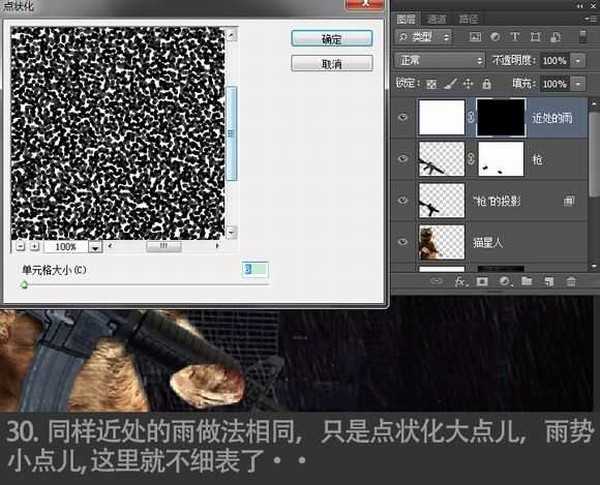Click the lock transparent pixels icon

coord(432,84)
